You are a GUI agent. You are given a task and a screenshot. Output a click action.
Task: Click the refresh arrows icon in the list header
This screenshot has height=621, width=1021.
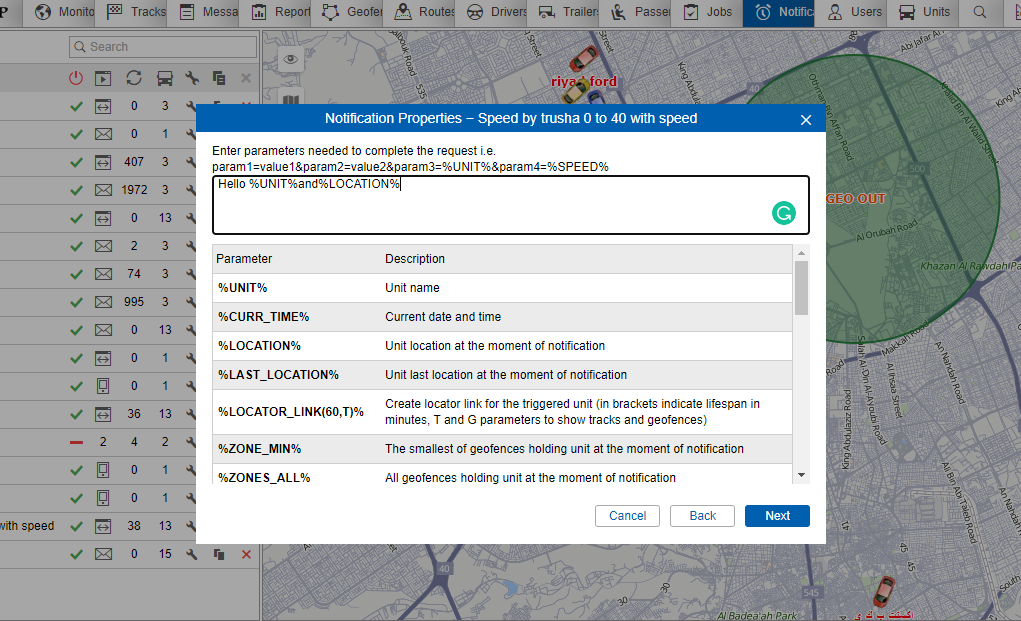(134, 78)
